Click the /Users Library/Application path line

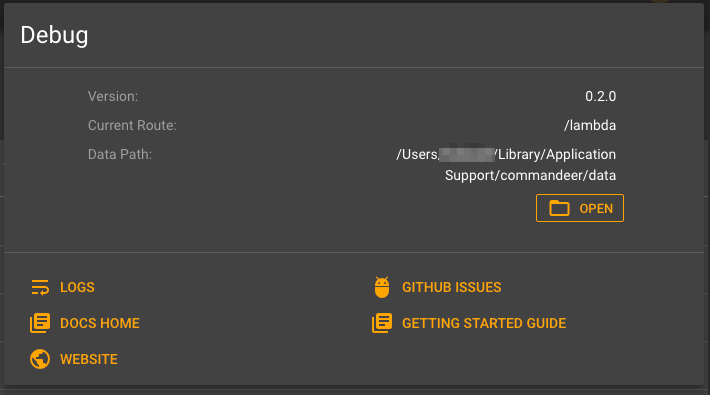[506, 154]
